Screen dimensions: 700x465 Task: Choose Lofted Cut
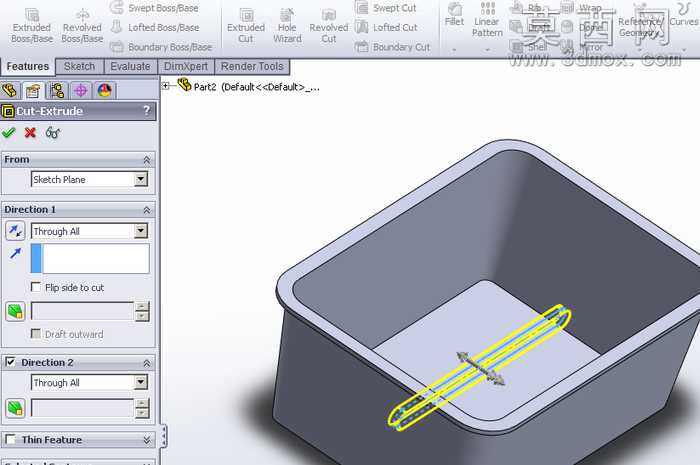[387, 27]
